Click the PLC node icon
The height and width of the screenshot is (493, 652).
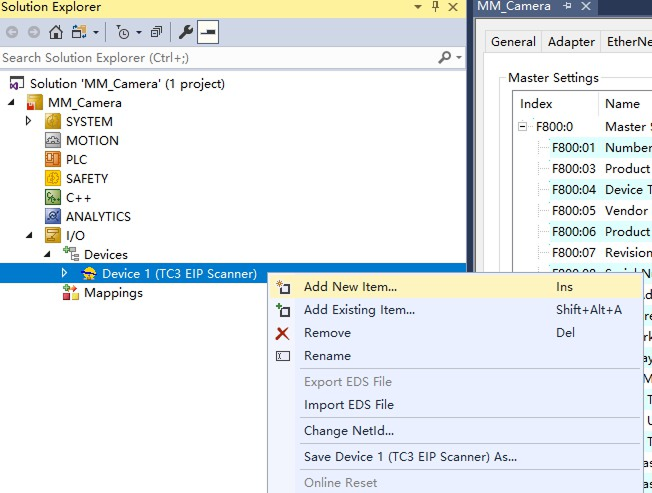tap(53, 160)
